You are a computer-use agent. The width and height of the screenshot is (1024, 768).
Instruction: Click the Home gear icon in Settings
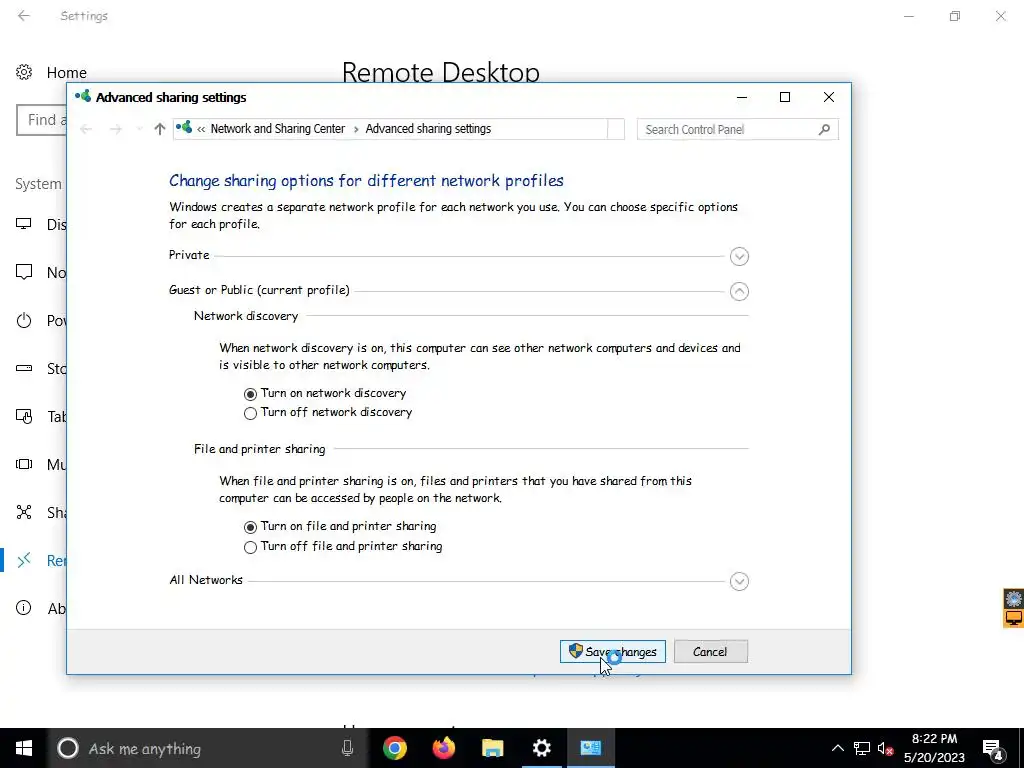24,72
